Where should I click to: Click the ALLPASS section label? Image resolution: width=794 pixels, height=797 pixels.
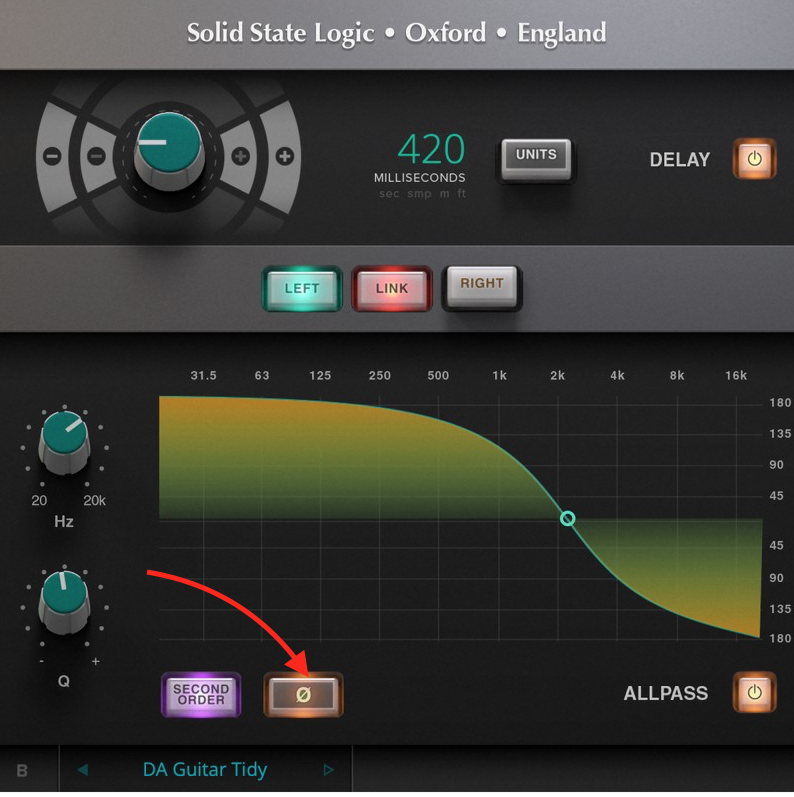coord(666,693)
